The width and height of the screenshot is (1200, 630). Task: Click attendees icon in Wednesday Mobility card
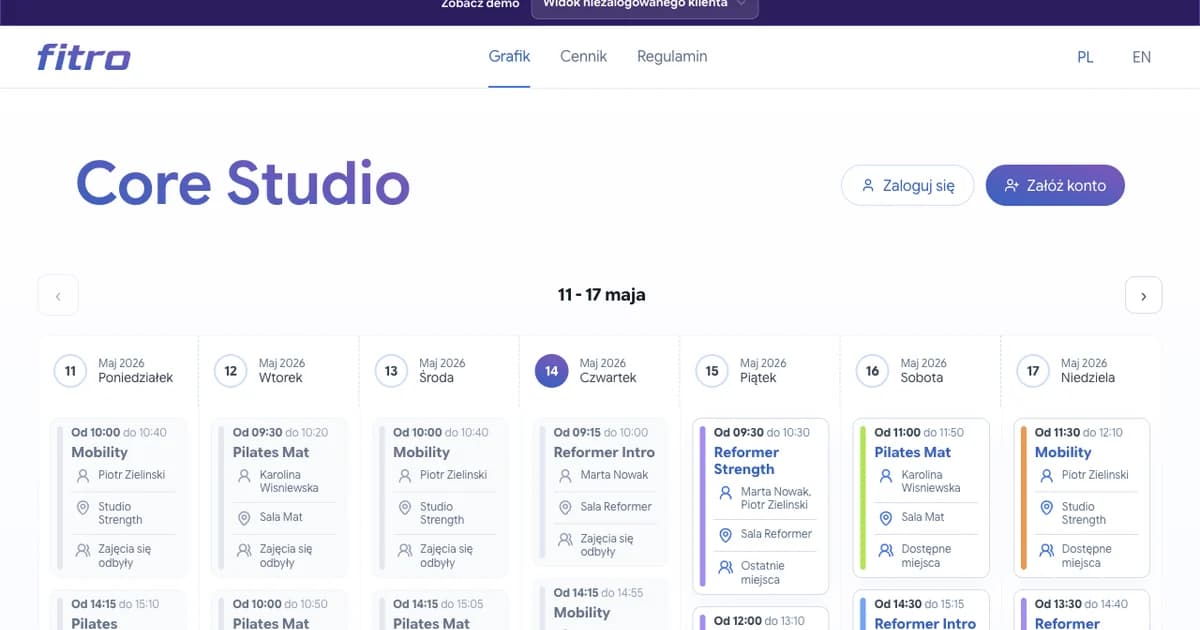click(405, 550)
